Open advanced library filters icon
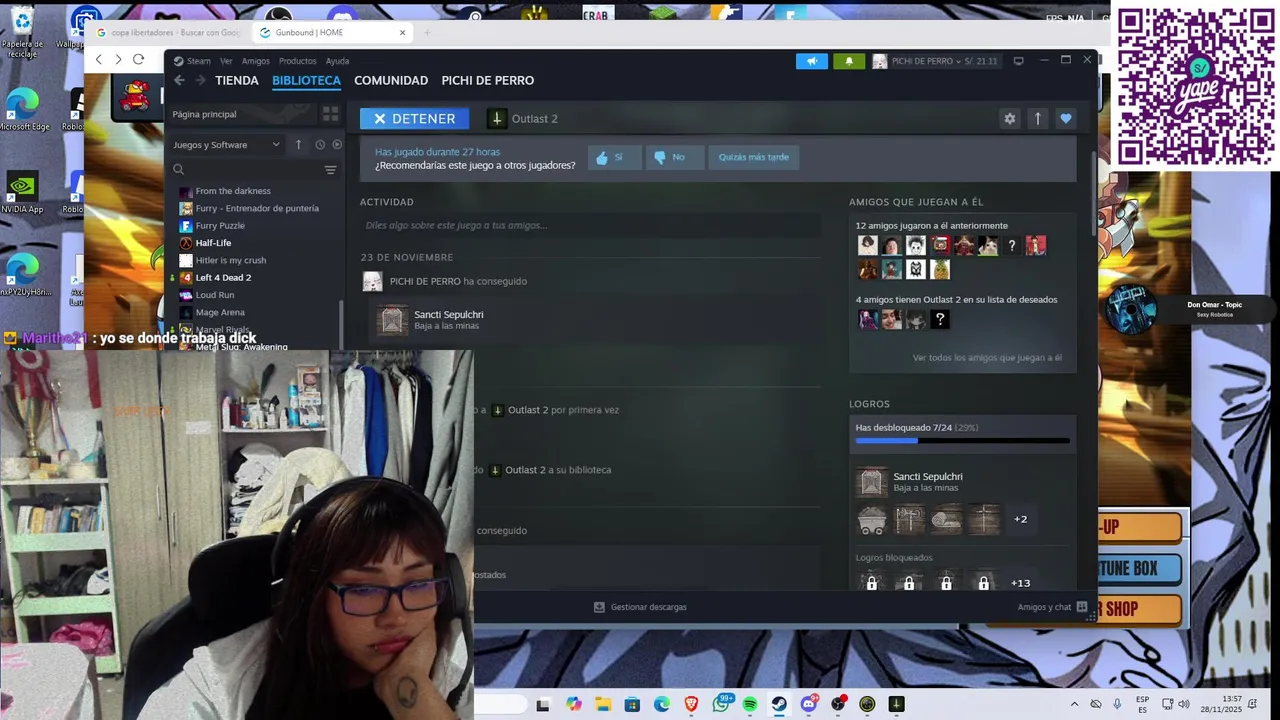Viewport: 1280px width, 720px height. click(330, 170)
